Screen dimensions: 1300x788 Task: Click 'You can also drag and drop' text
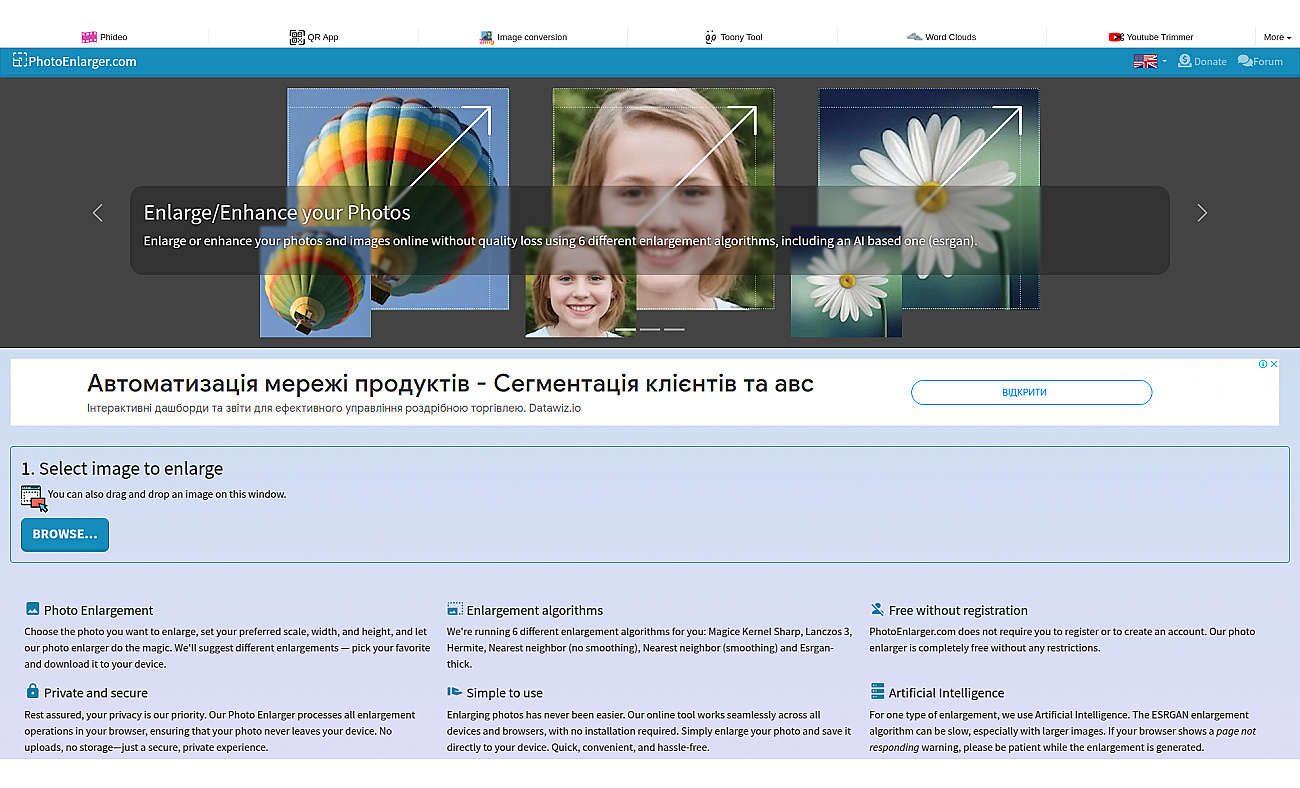coord(167,494)
